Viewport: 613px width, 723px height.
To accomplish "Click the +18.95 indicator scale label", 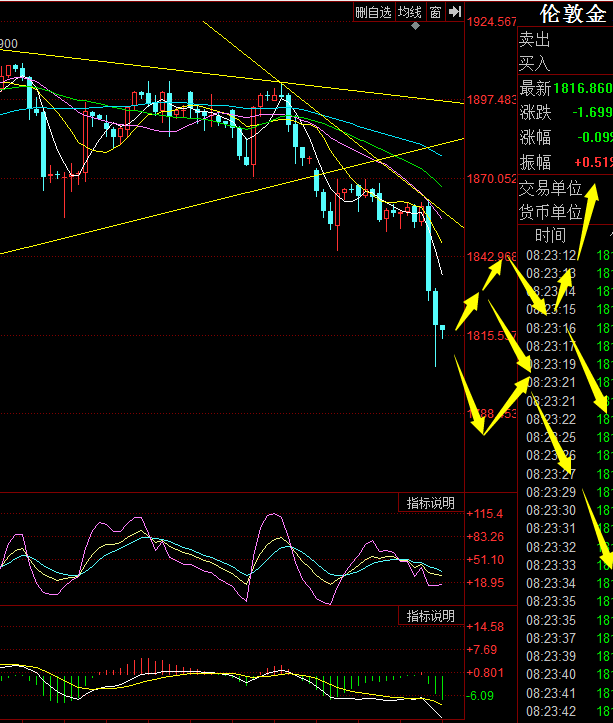I will pos(485,583).
